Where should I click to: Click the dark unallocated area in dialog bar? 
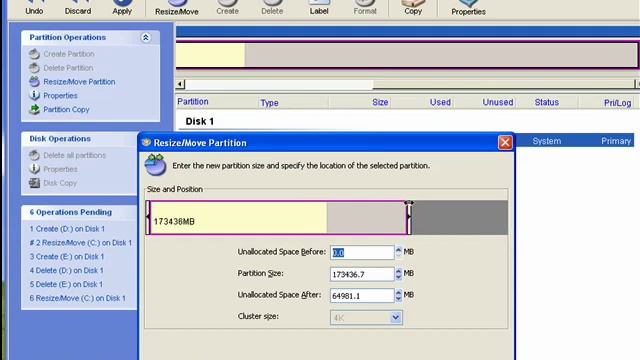(460, 218)
